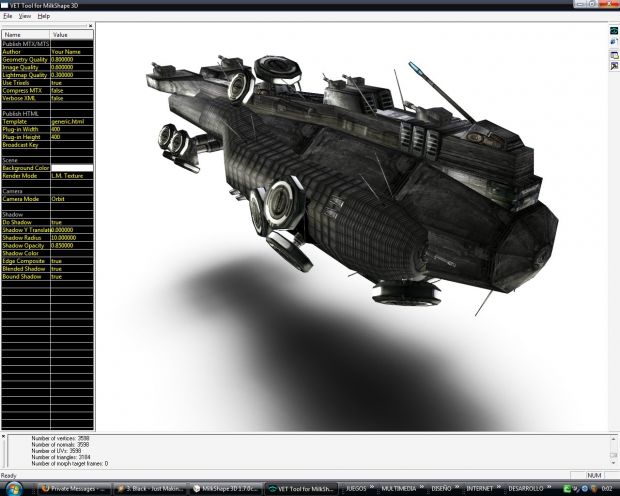The height and width of the screenshot is (496, 620).
Task: Toggle Compress MTX 'false' value
Action: pyautogui.click(x=72, y=91)
